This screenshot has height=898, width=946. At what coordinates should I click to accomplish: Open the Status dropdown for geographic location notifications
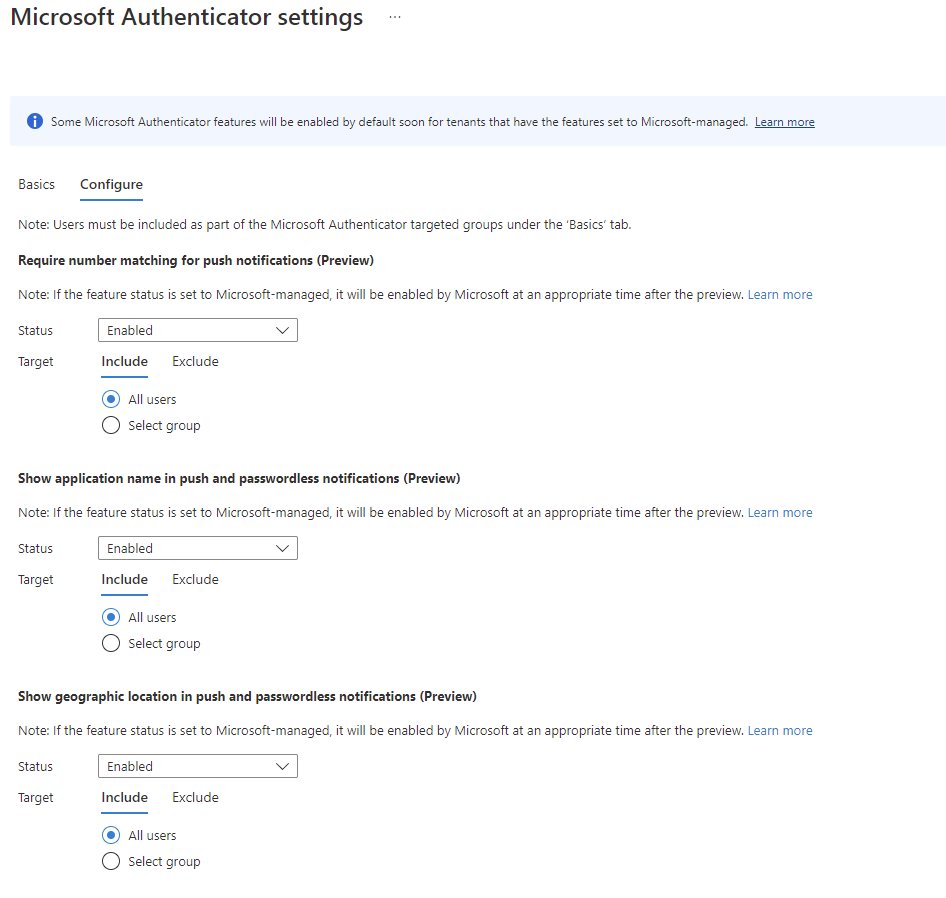[197, 766]
